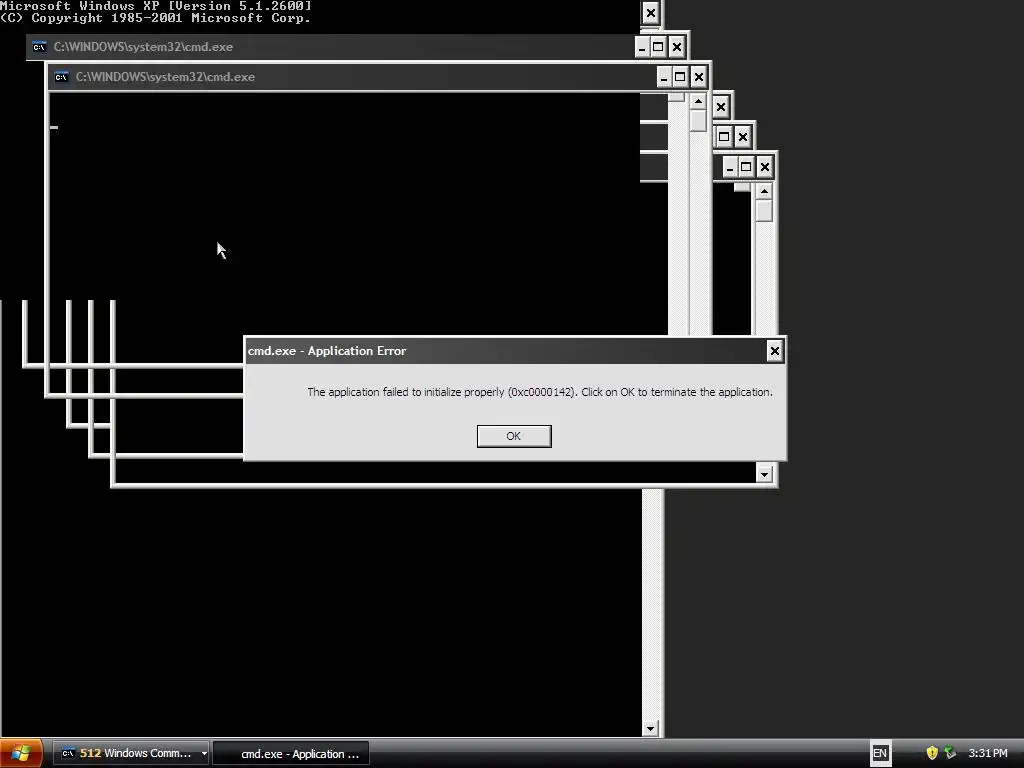Maximize the frontmost cmd.exe window
Screen dimensions: 1024x768
[680, 78]
